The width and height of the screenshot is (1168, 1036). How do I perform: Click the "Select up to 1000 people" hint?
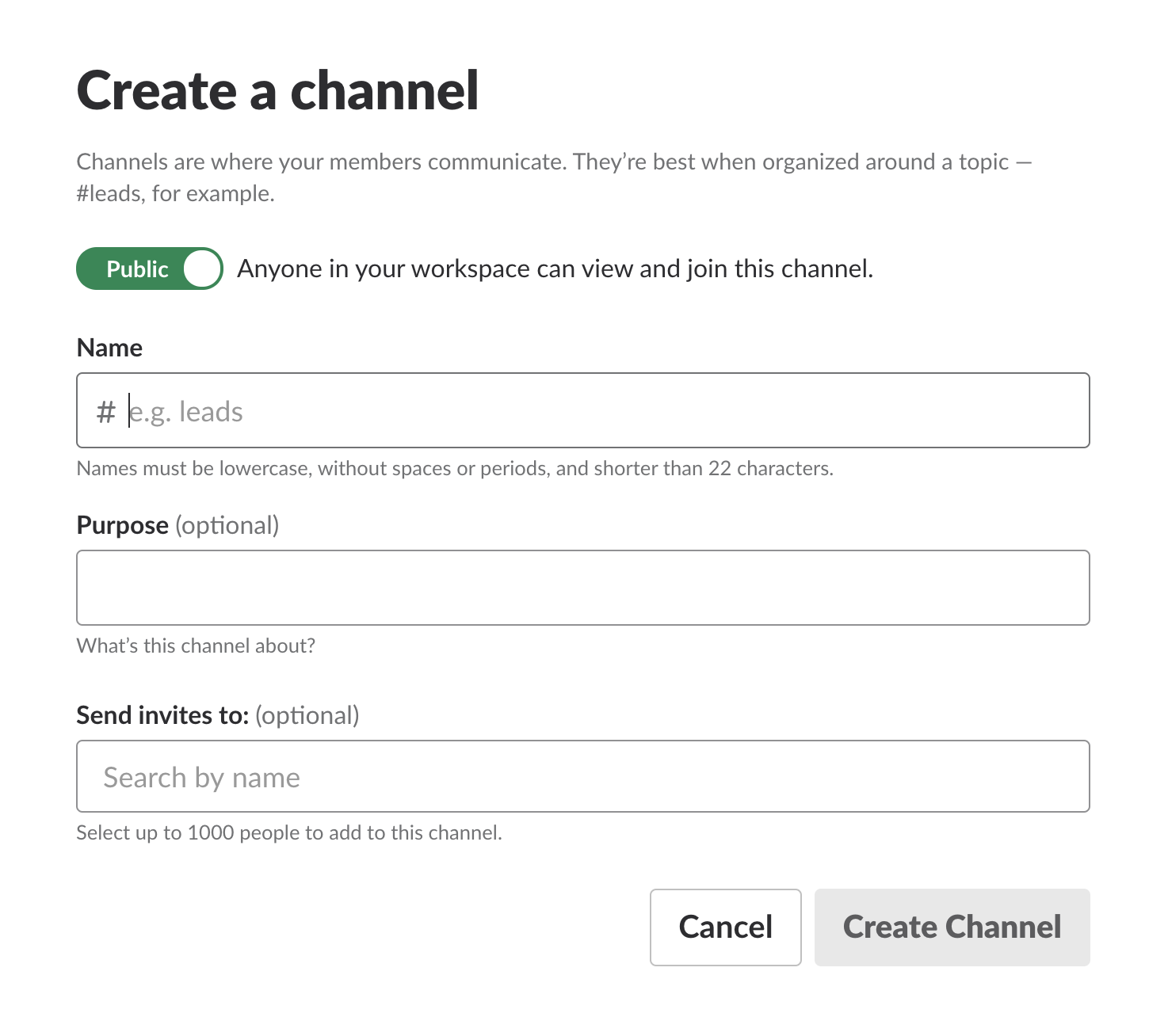pyautogui.click(x=288, y=832)
